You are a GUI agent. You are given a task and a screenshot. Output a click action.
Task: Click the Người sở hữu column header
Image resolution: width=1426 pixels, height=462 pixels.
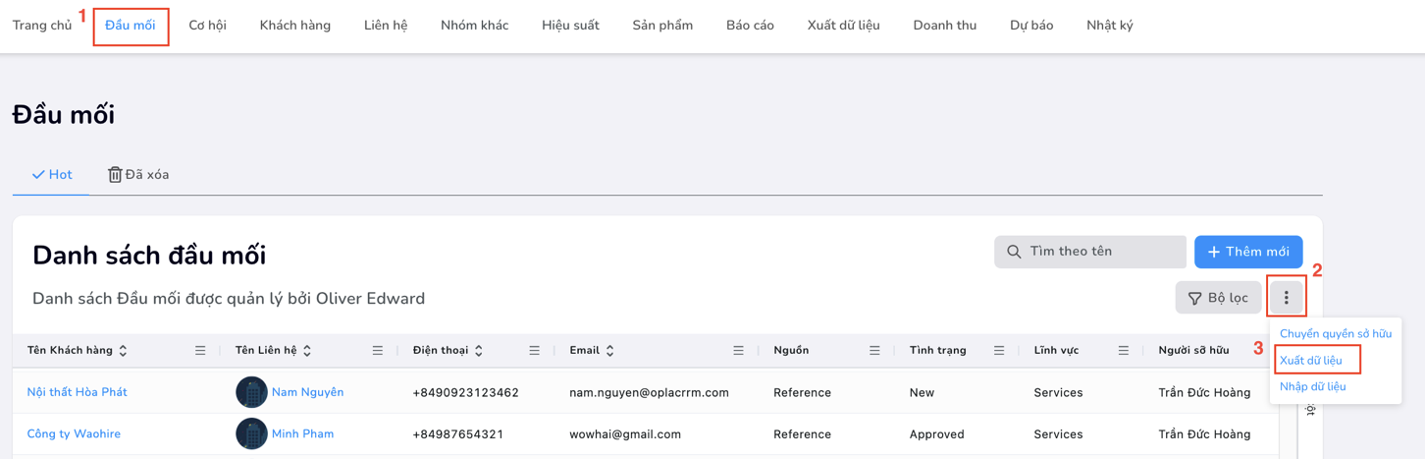pyautogui.click(x=1194, y=351)
